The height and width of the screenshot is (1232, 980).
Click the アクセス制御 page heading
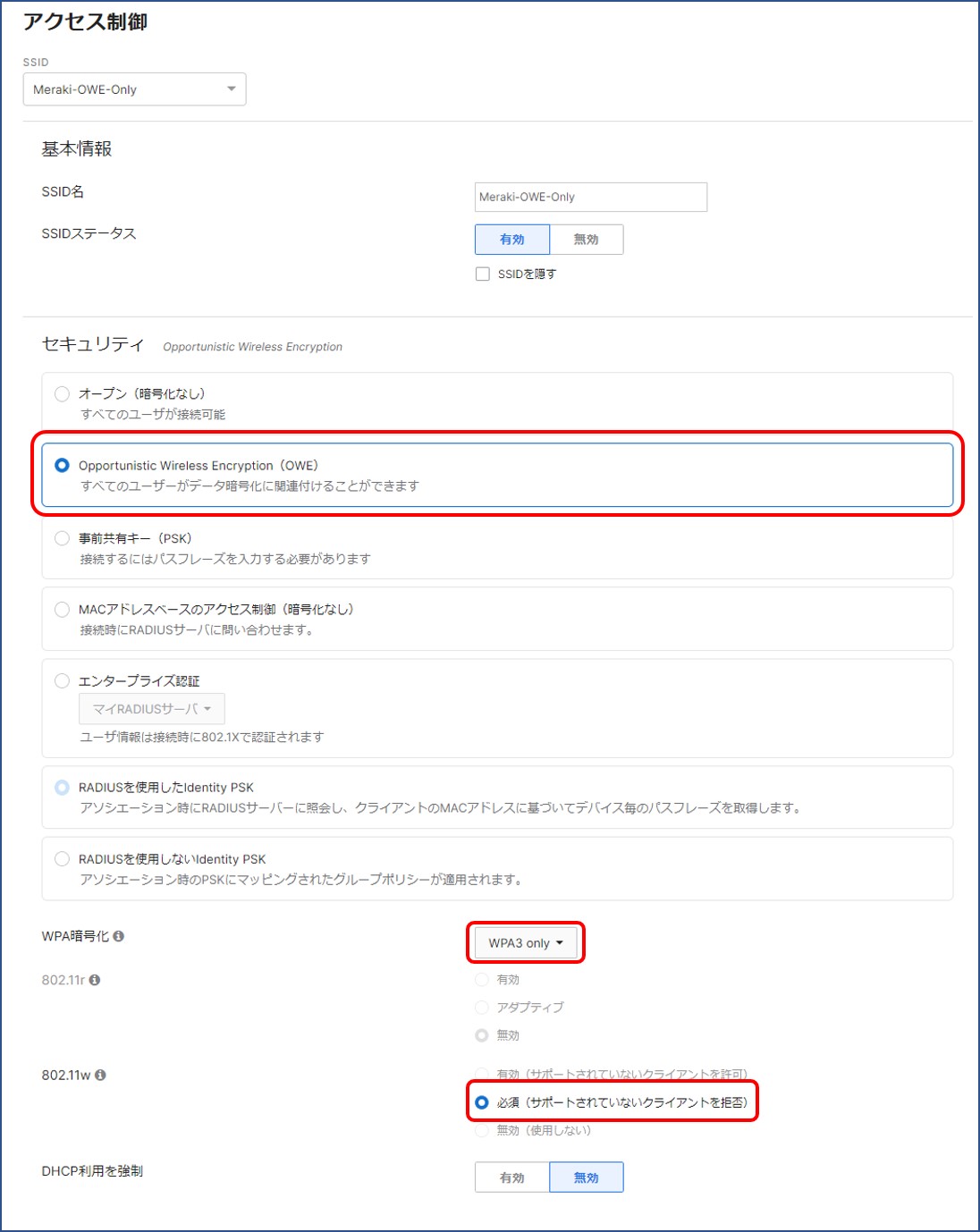pos(86,22)
